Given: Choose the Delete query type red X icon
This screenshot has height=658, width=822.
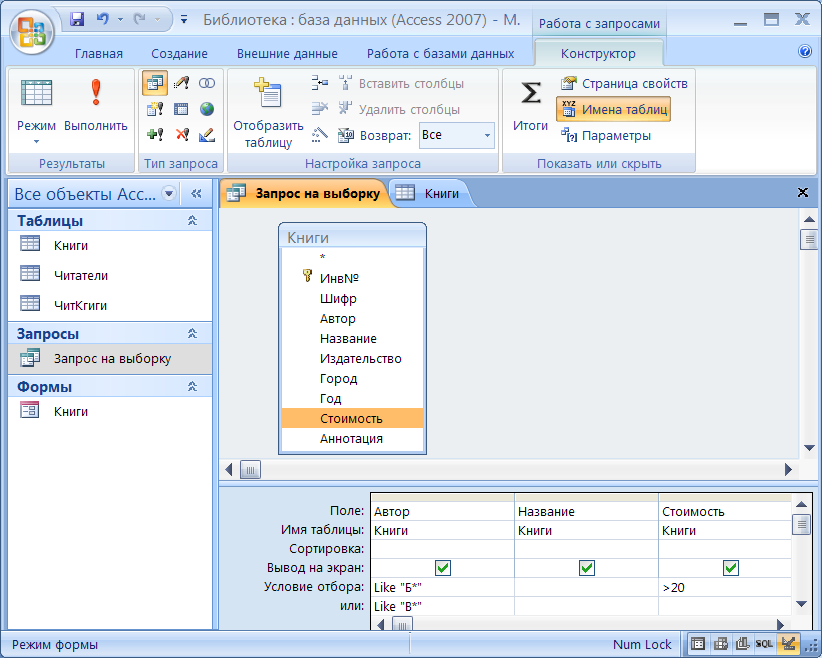Looking at the screenshot, I should coord(181,135).
